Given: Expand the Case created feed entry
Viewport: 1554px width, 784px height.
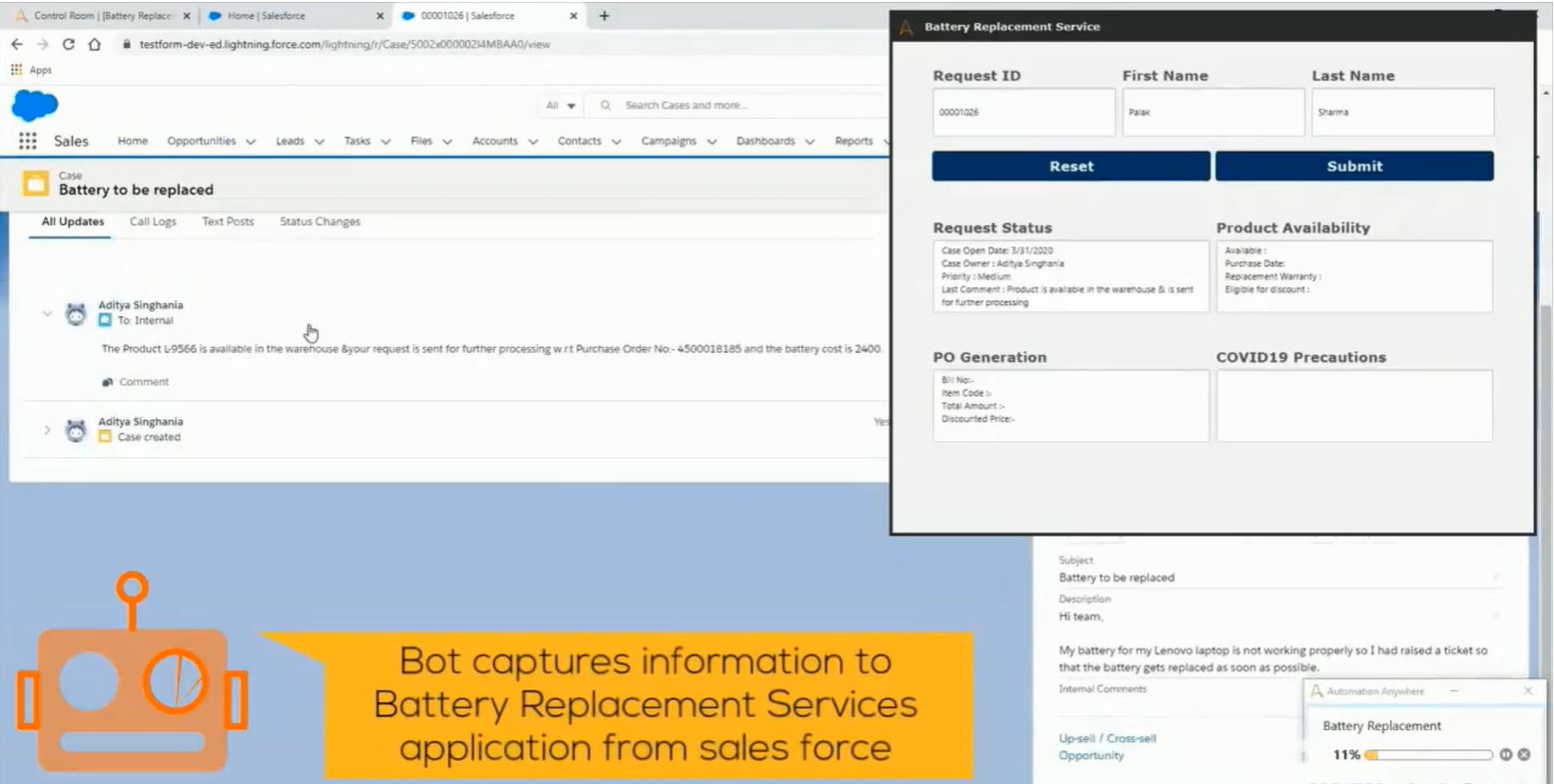Looking at the screenshot, I should coord(46,430).
